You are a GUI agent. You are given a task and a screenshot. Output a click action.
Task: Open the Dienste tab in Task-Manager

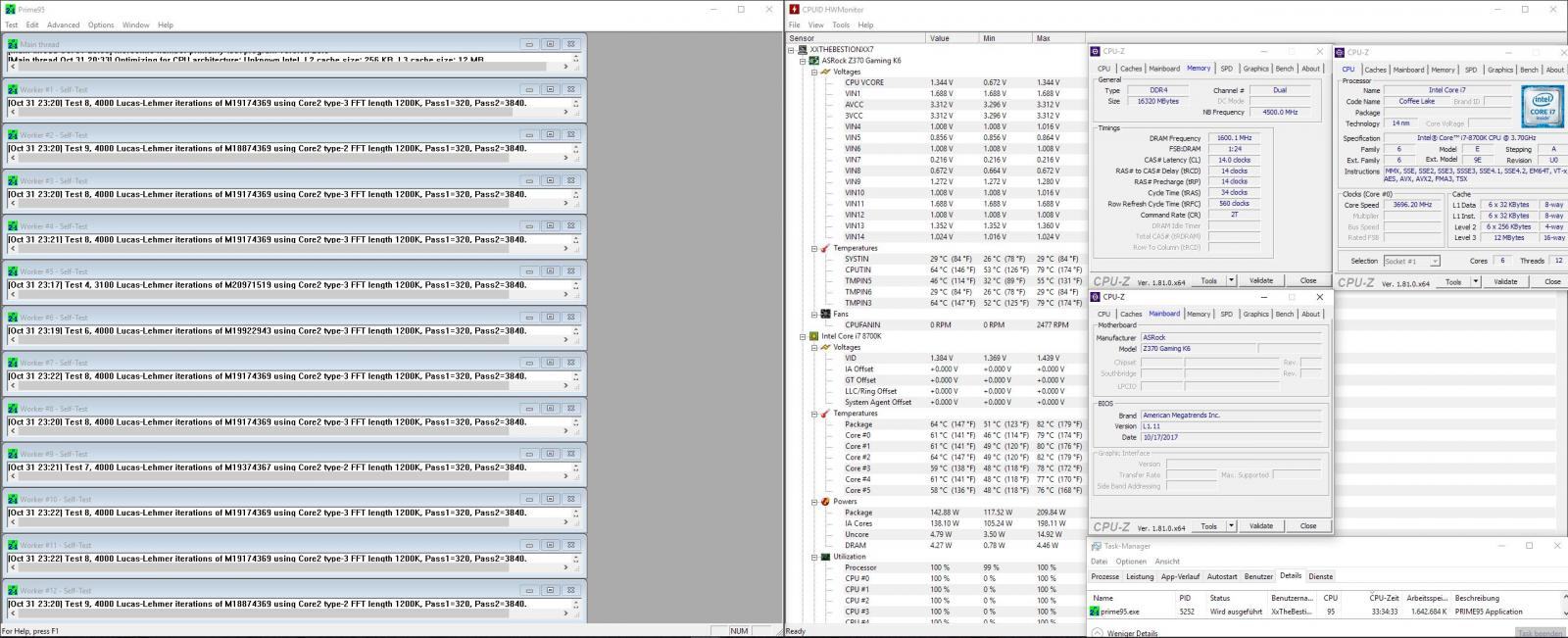[x=1320, y=576]
